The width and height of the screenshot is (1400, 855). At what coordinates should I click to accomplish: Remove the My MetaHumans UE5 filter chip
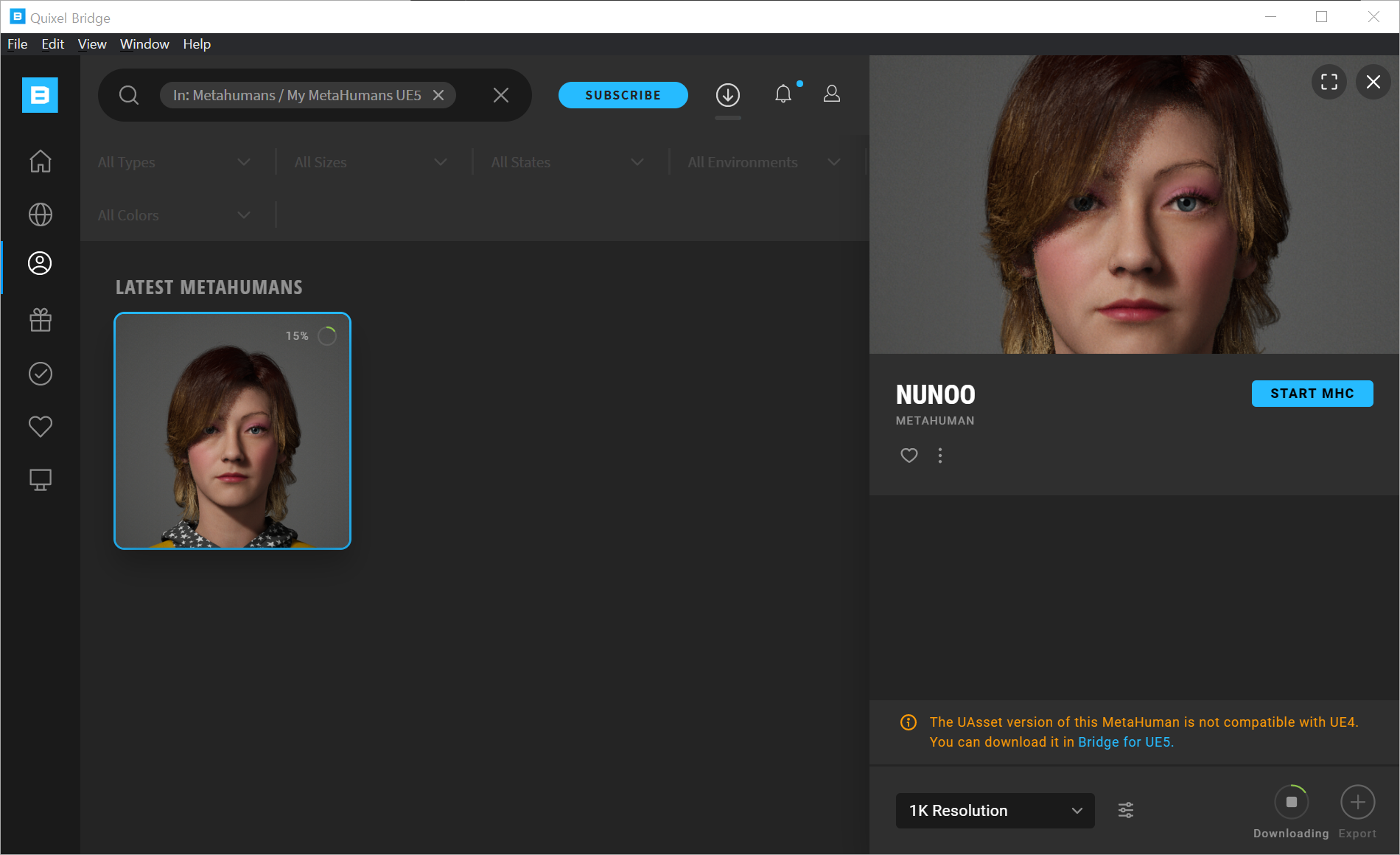pos(438,95)
